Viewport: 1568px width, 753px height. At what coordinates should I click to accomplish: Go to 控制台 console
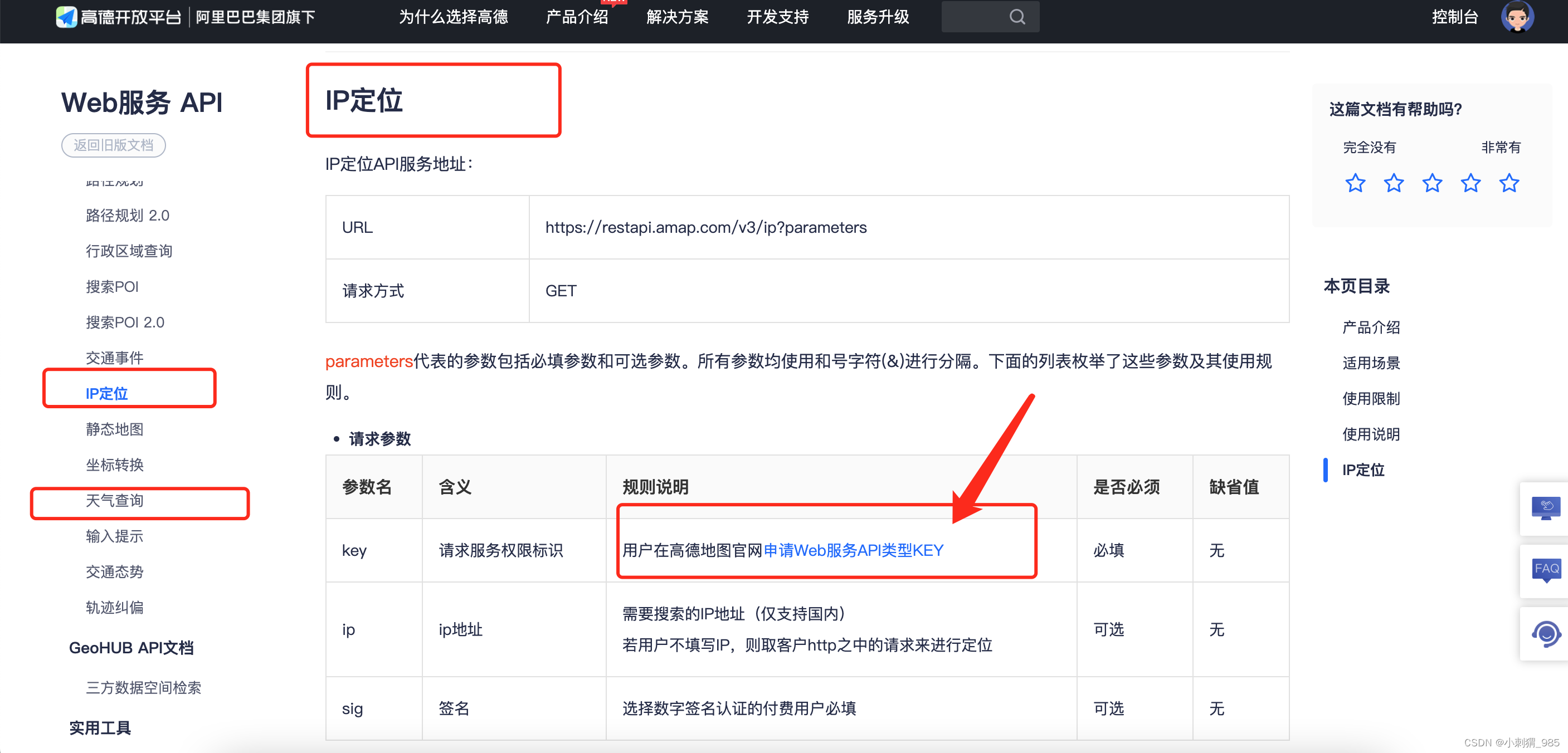[x=1455, y=17]
